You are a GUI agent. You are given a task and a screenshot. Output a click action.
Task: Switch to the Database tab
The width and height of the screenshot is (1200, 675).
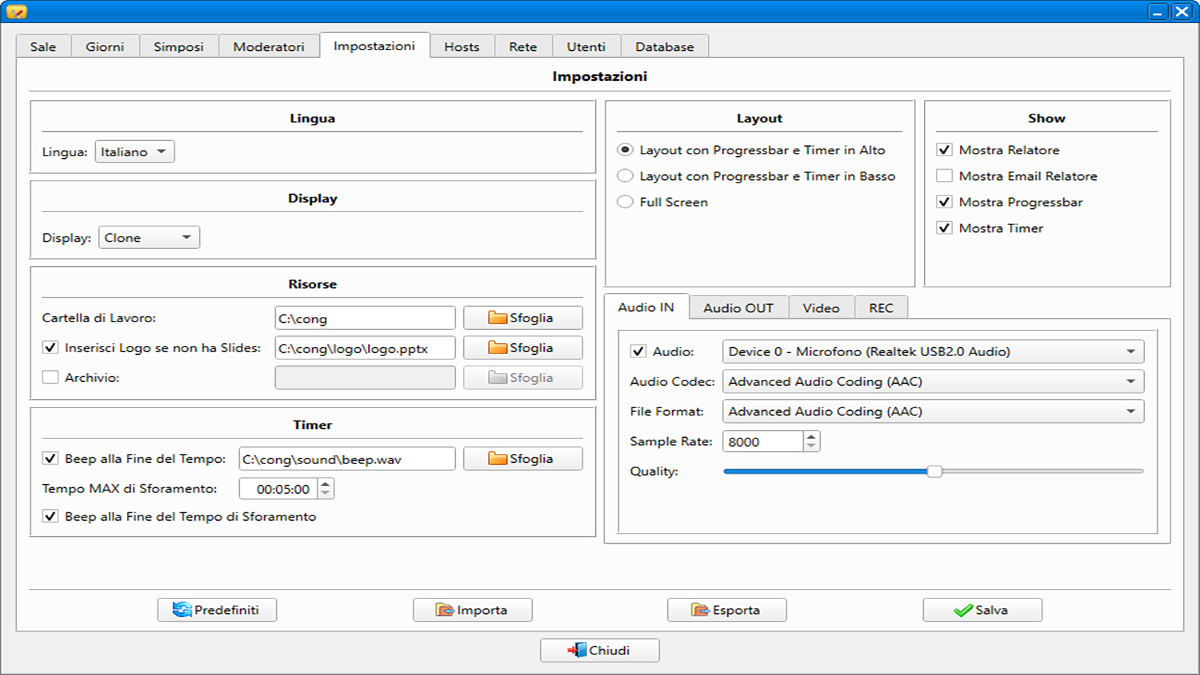(665, 47)
